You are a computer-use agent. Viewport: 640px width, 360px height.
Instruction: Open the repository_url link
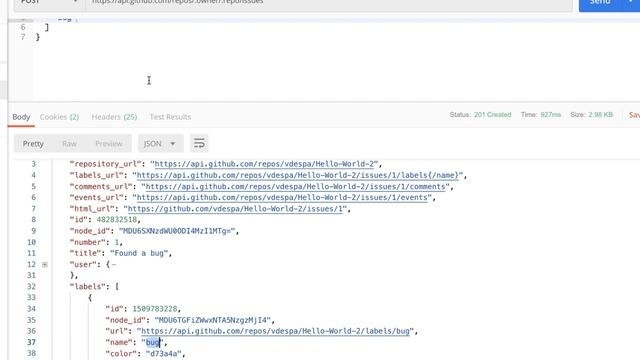point(264,164)
